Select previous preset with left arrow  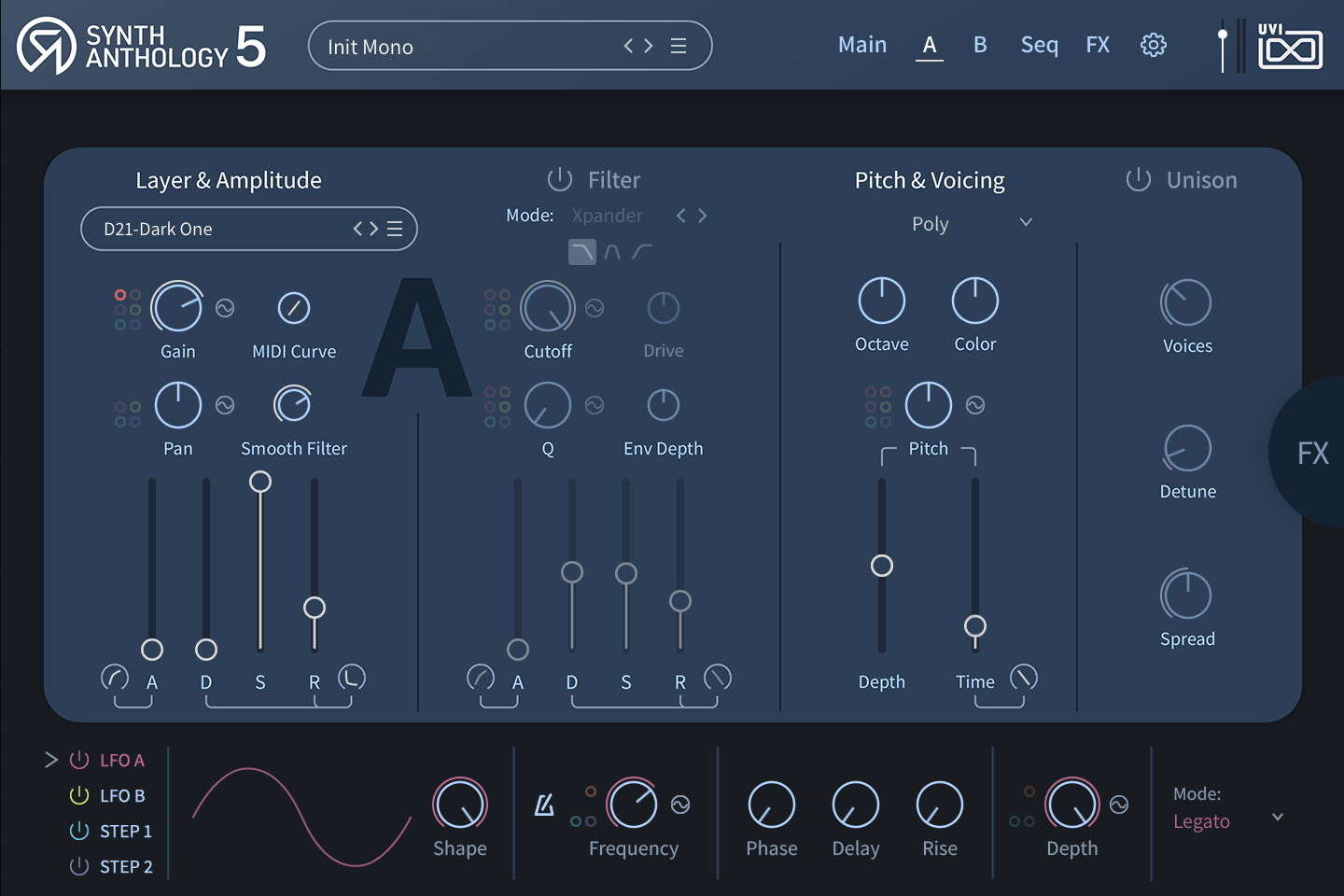pyautogui.click(x=629, y=46)
